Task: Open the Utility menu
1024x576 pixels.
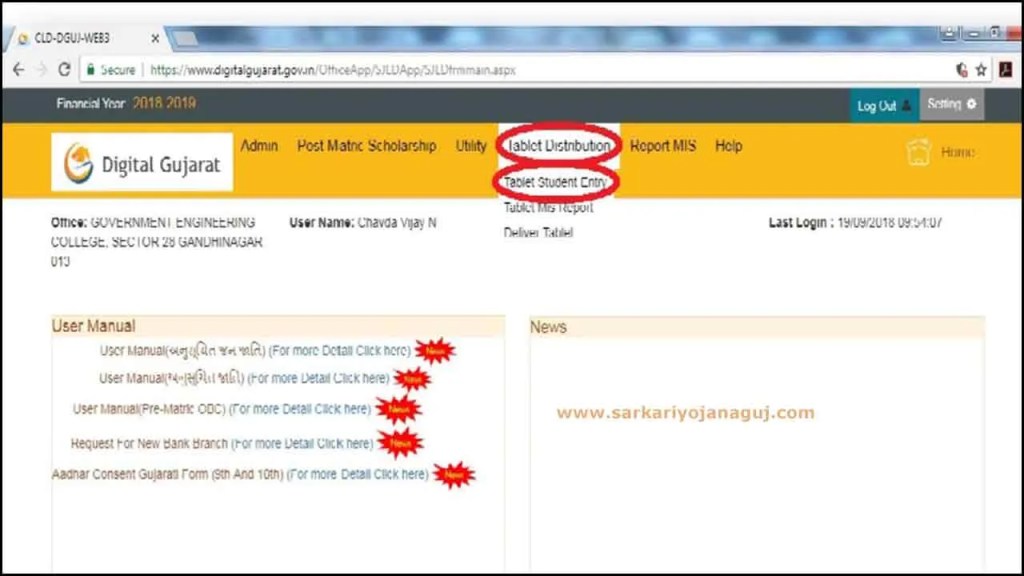Action: click(471, 146)
